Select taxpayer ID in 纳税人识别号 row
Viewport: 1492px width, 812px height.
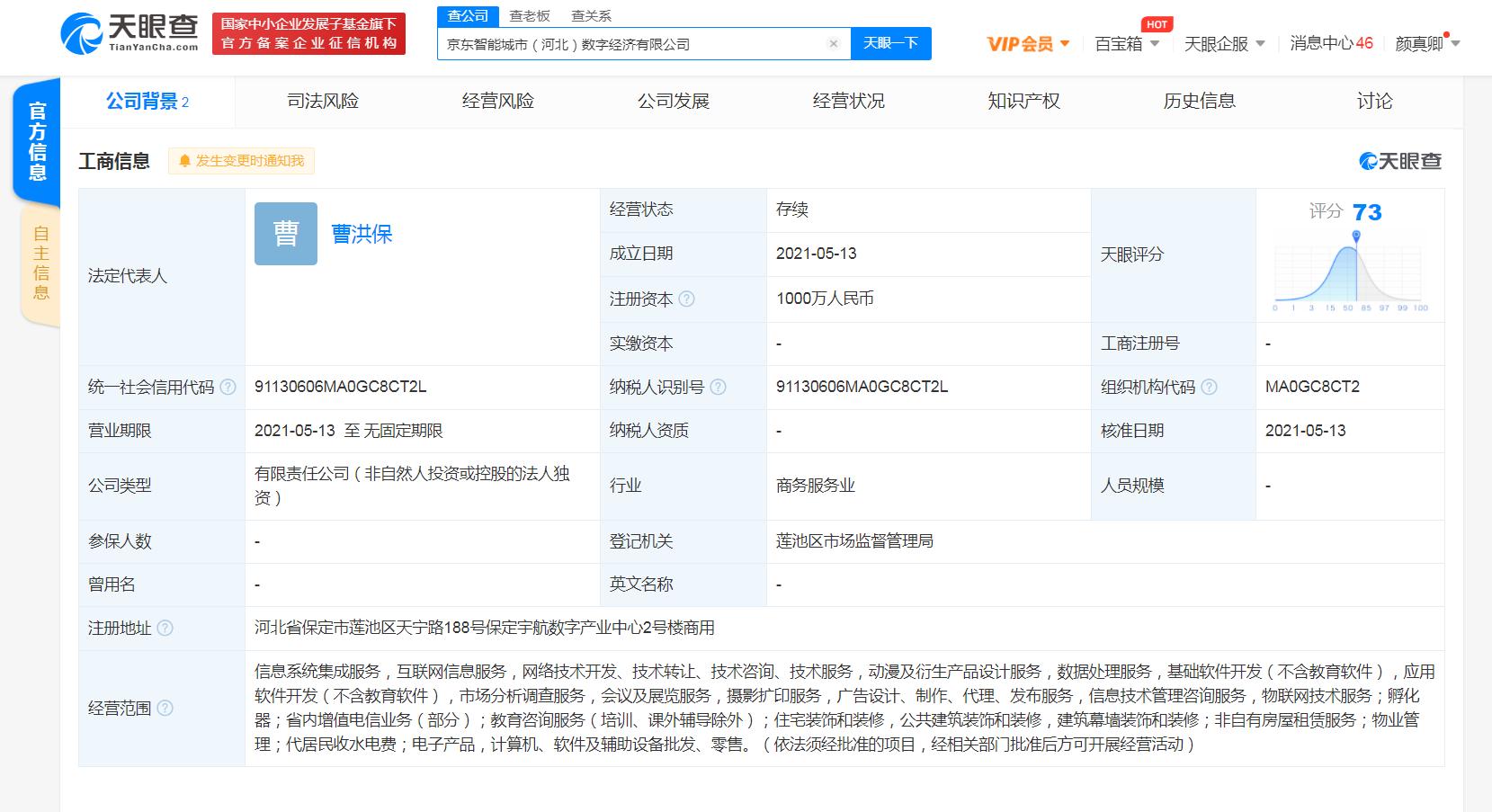click(862, 387)
